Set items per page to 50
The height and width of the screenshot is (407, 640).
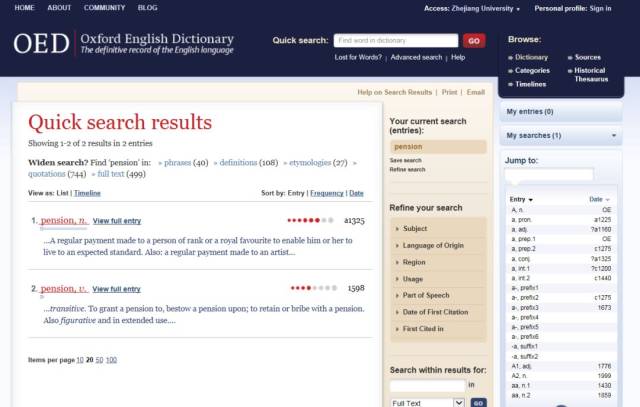tap(99, 360)
